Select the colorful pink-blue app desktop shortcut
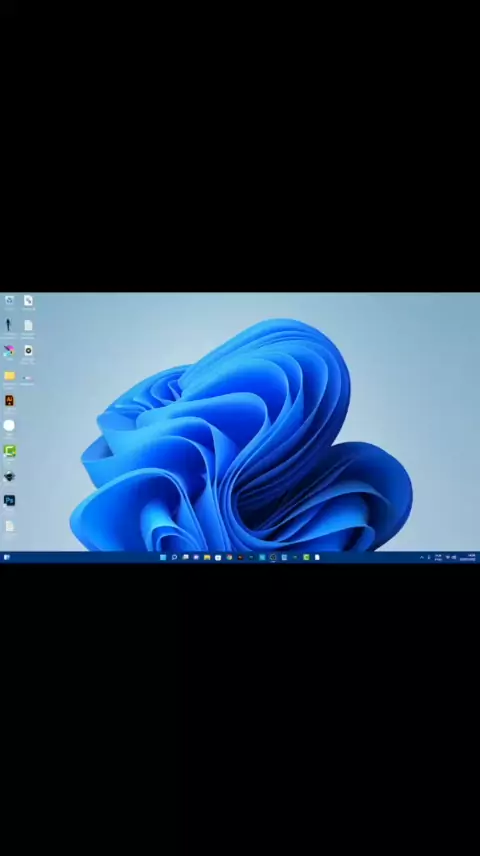The width and height of the screenshot is (480, 856). click(9, 350)
